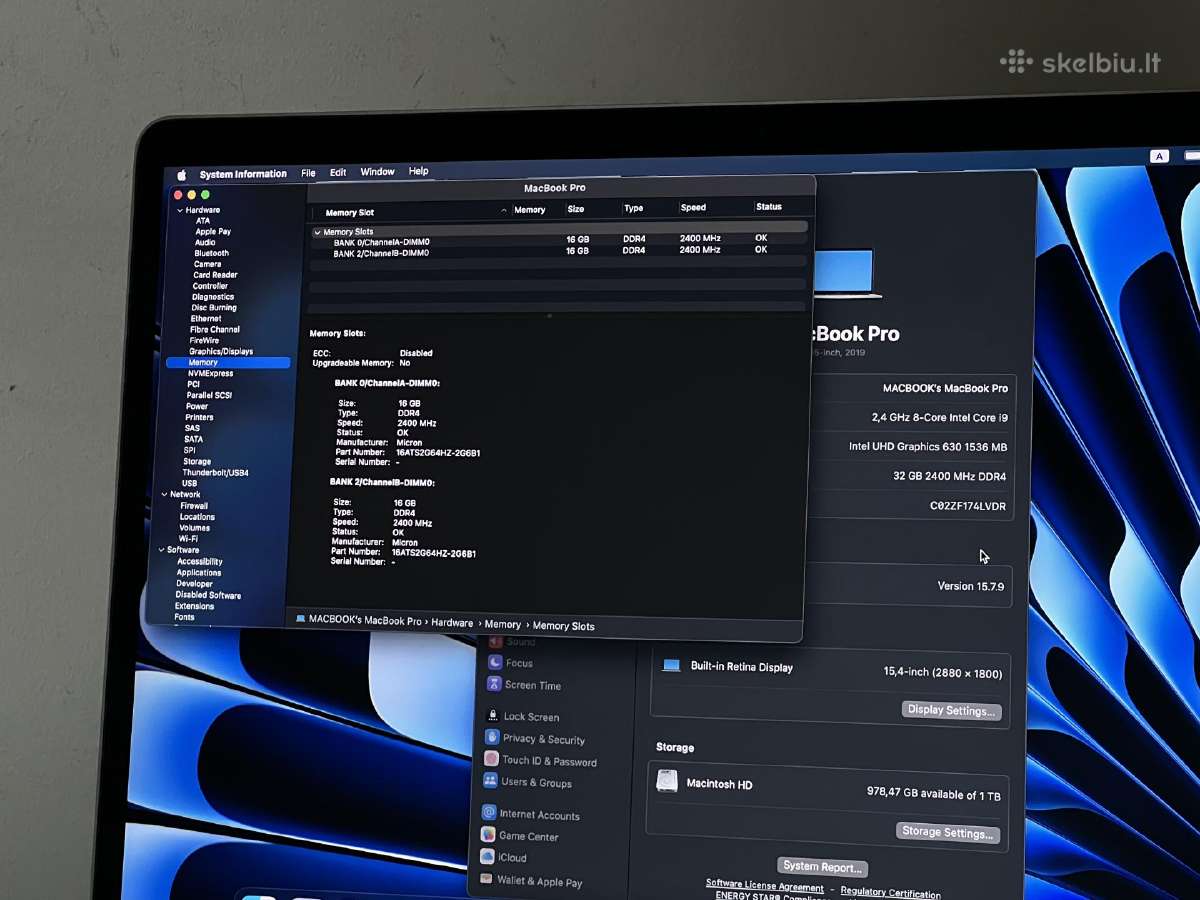
Task: Select Firewall under Network
Action: point(194,506)
